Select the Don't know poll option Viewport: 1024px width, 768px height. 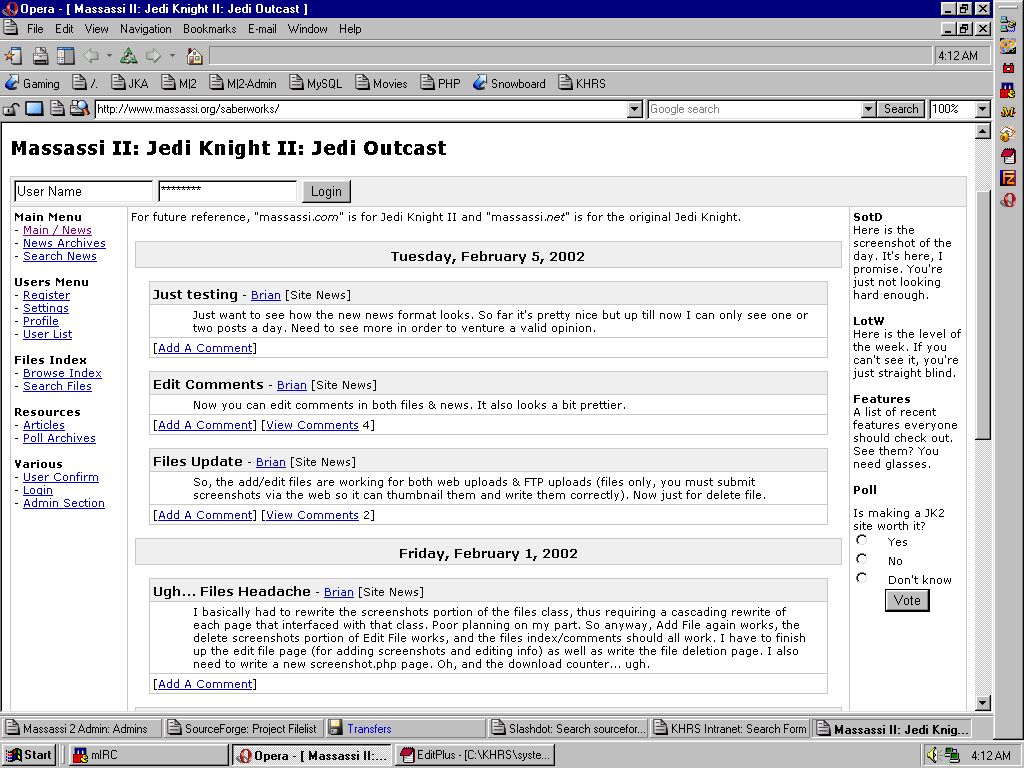(862, 578)
